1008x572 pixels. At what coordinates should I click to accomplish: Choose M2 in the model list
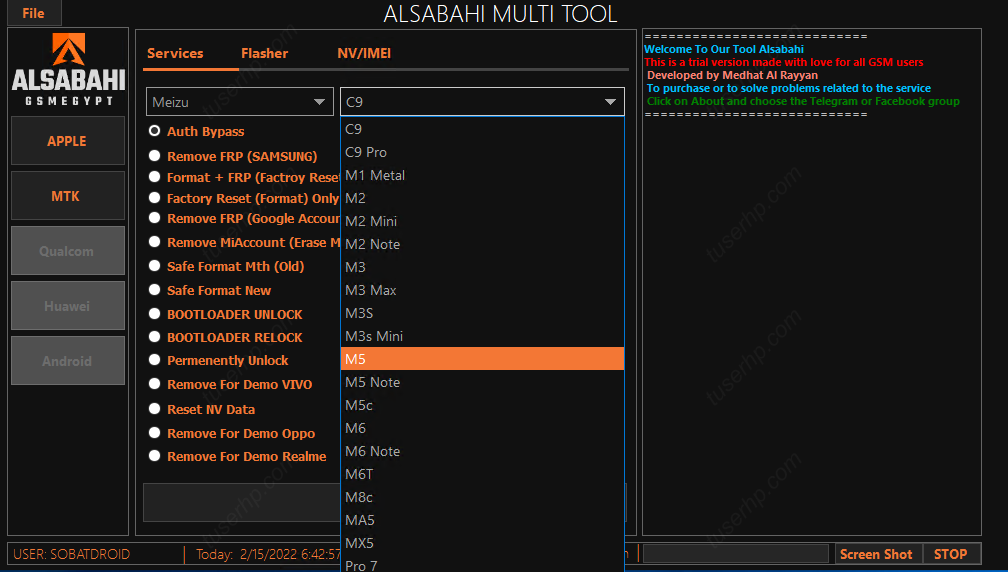pos(482,199)
